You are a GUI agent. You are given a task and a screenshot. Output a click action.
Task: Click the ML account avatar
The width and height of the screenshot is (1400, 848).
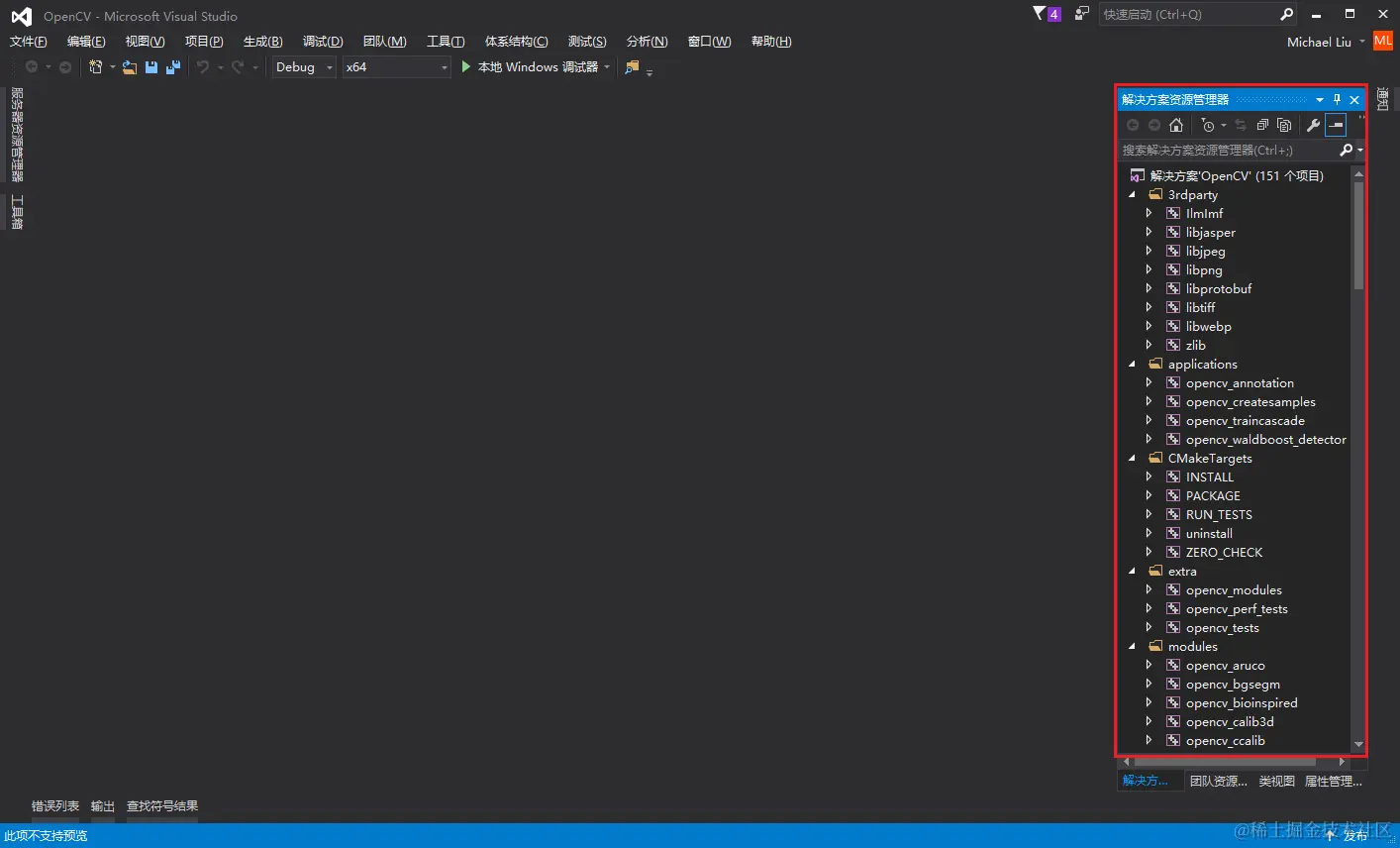1383,41
